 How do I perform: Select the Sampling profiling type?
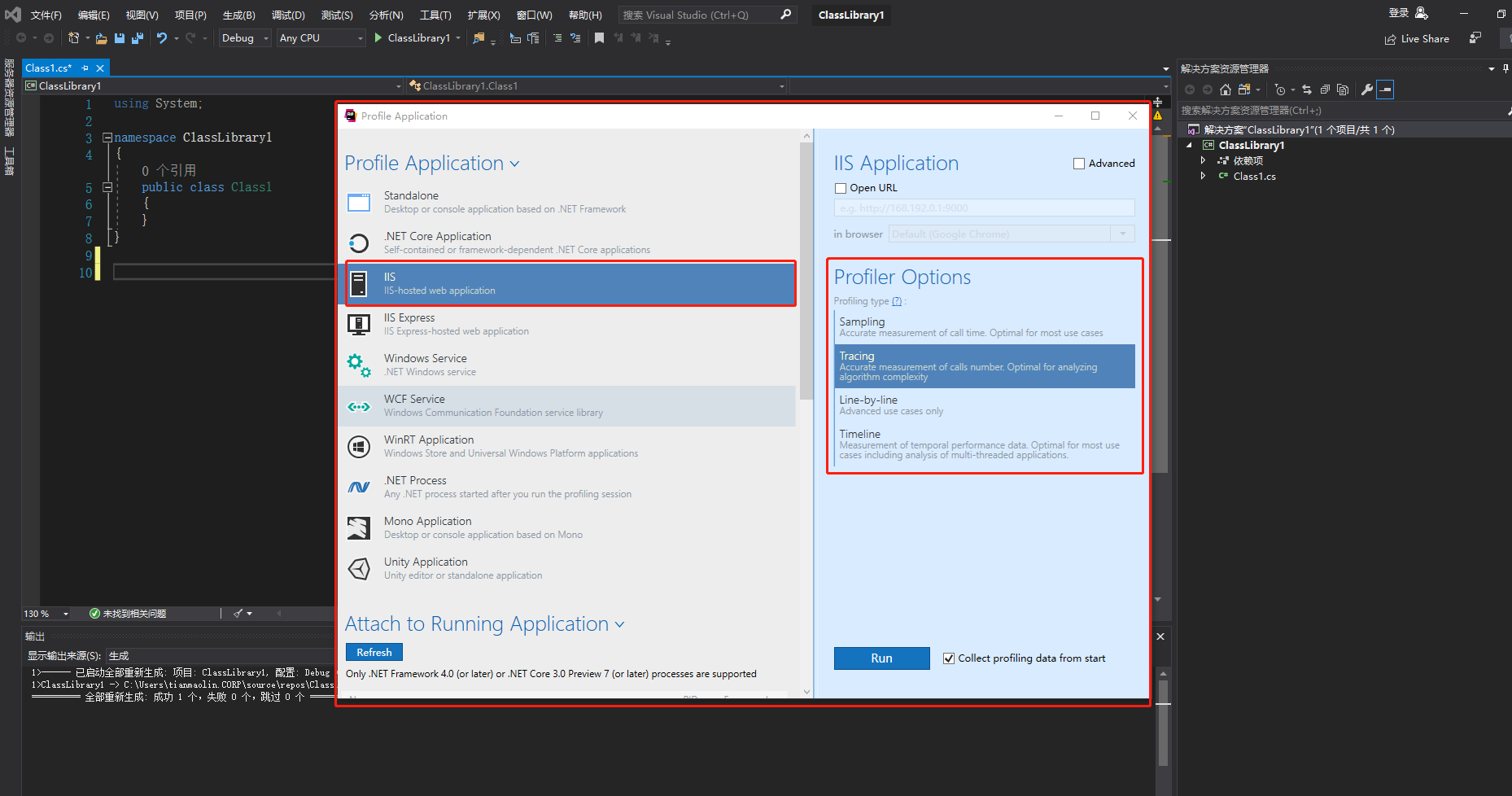click(x=985, y=327)
